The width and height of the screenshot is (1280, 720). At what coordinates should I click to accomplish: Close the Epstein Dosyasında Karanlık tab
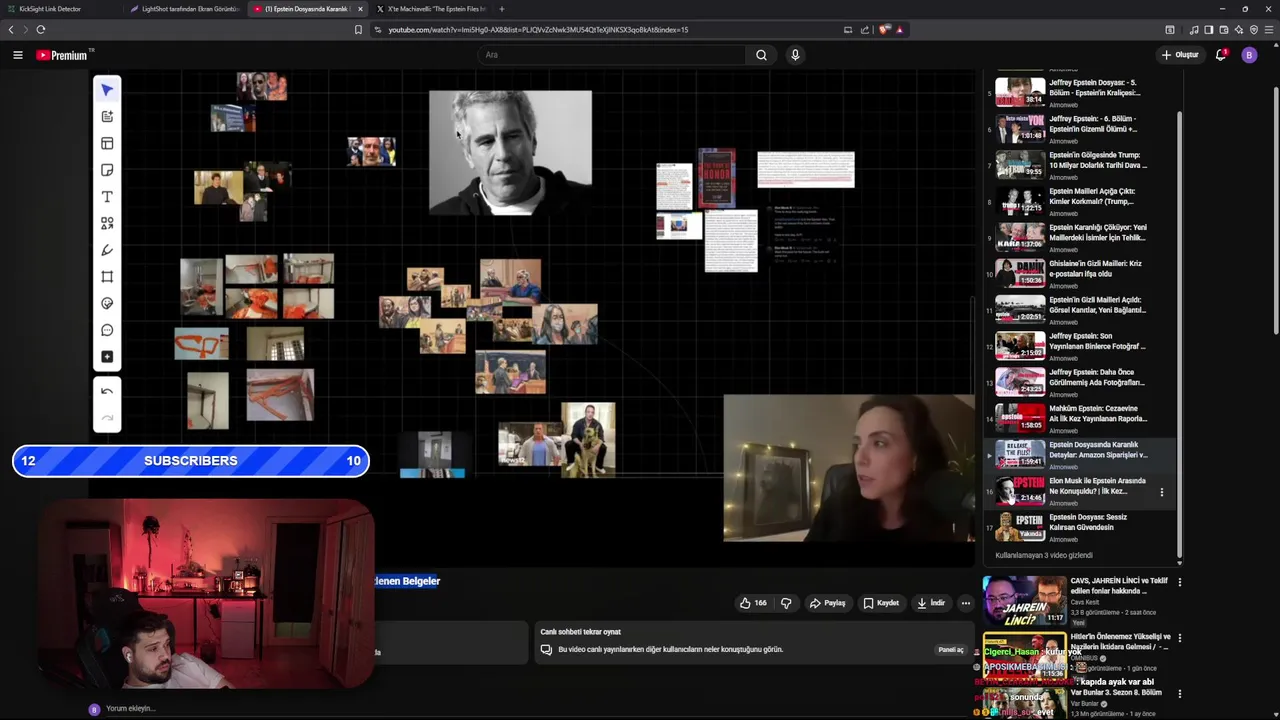(x=360, y=9)
